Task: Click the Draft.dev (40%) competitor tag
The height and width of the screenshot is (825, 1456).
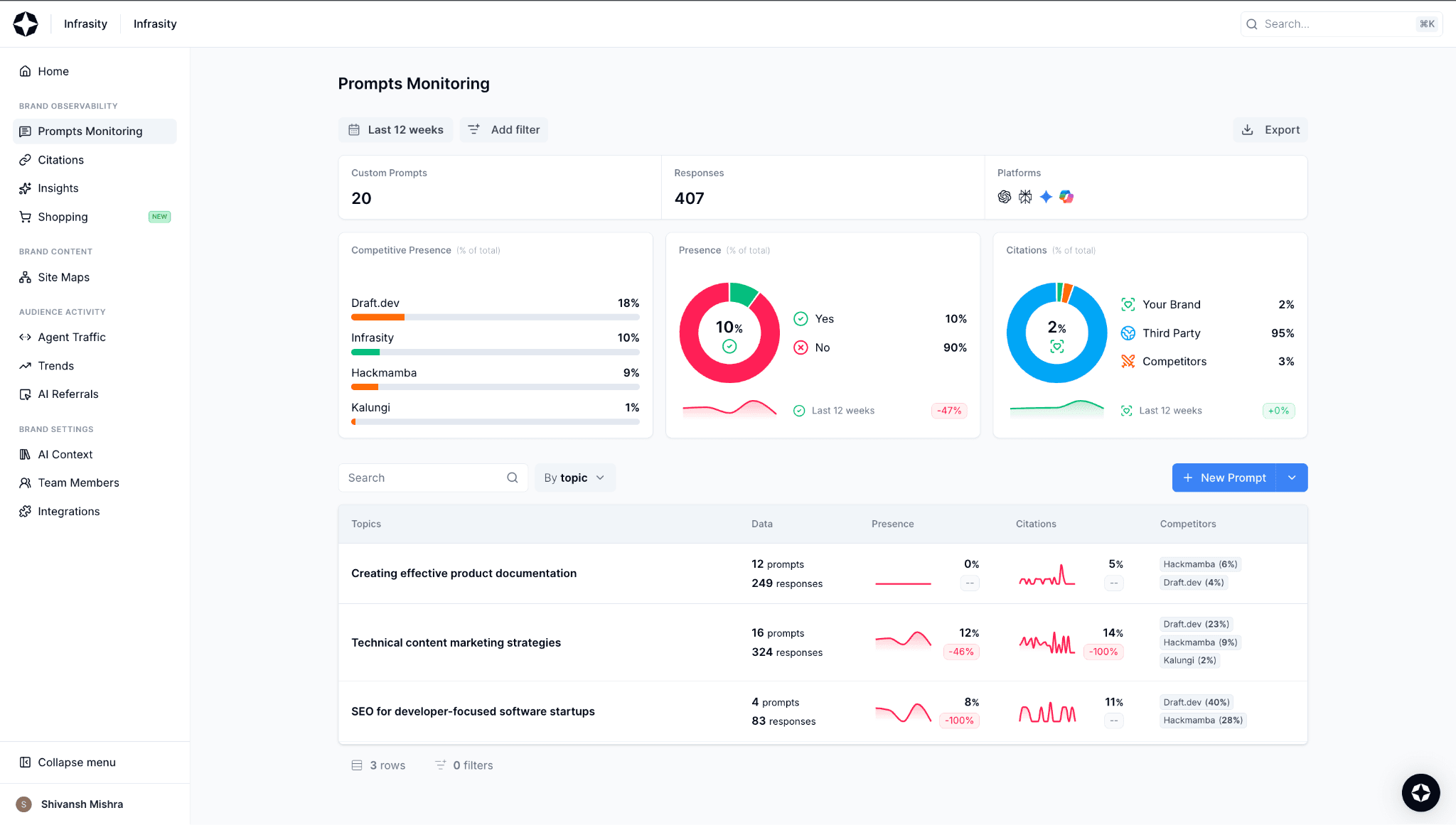Action: pyautogui.click(x=1197, y=703)
